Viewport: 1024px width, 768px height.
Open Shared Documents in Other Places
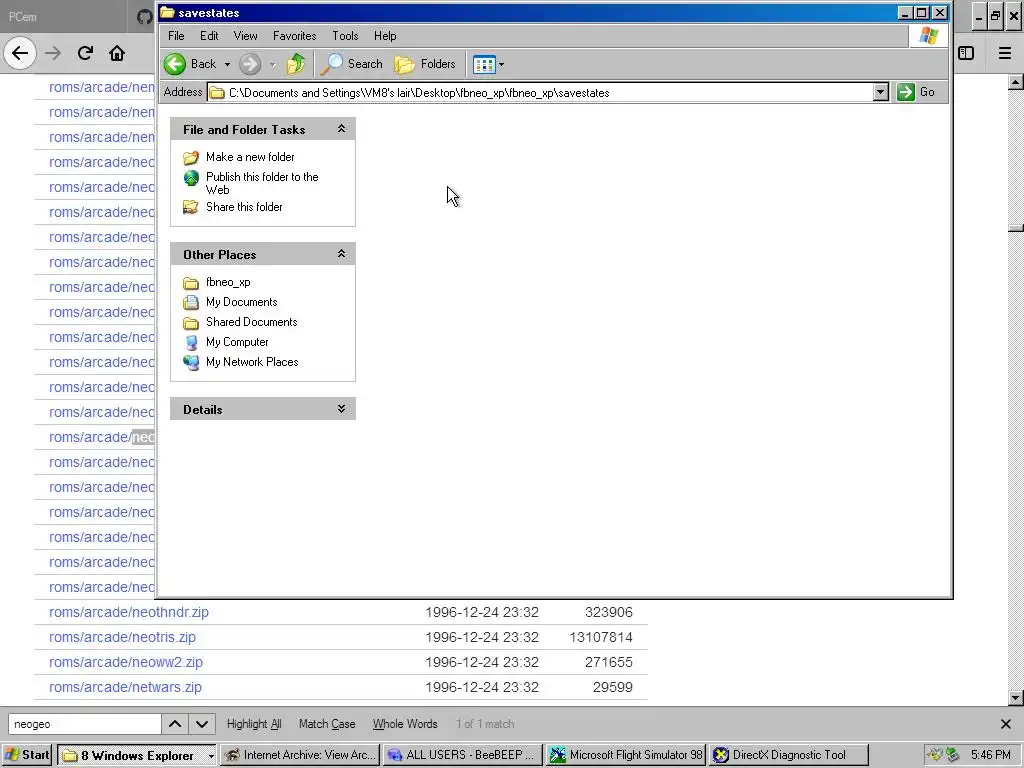(x=251, y=322)
